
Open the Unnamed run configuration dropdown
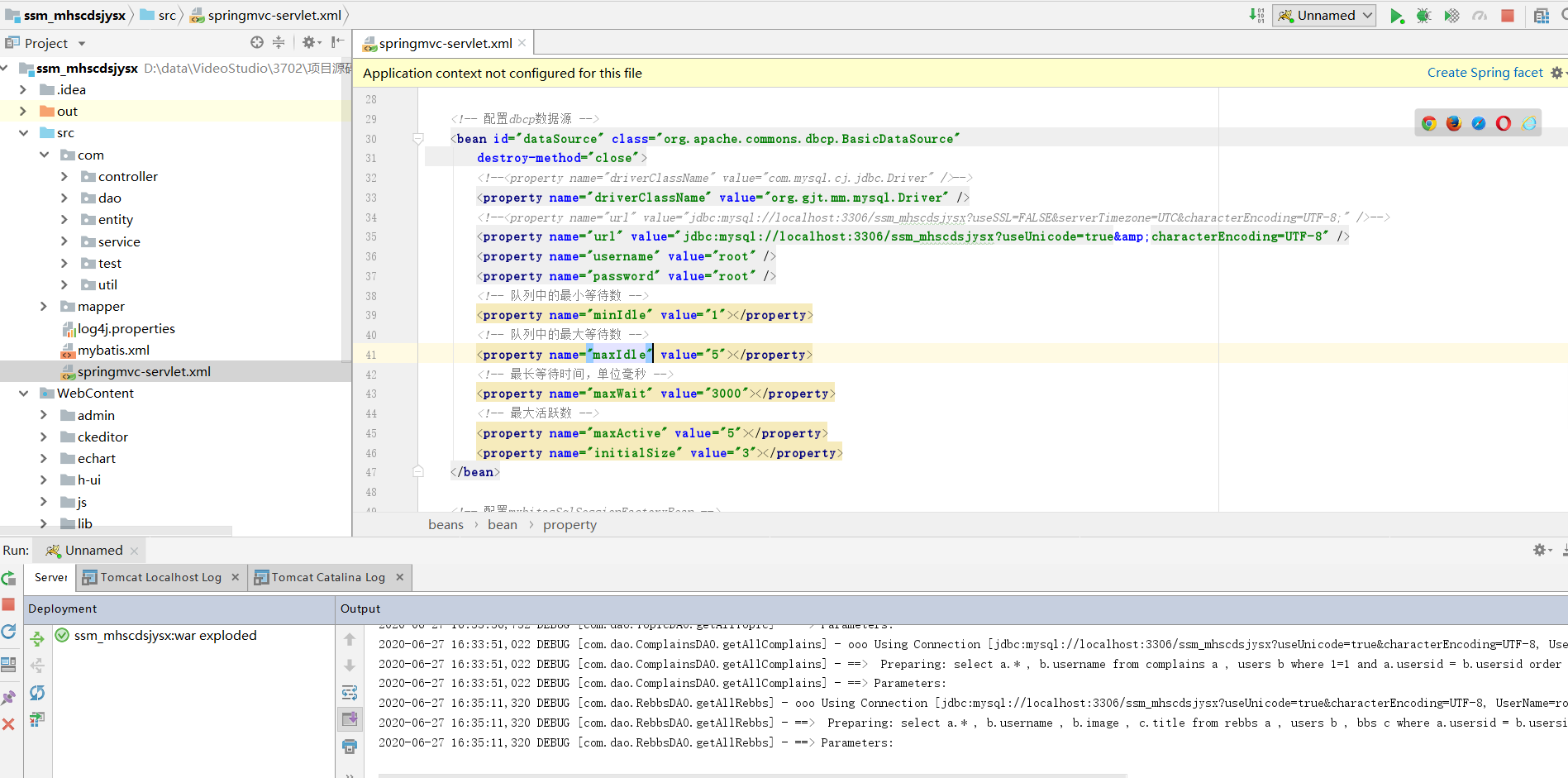[1324, 16]
